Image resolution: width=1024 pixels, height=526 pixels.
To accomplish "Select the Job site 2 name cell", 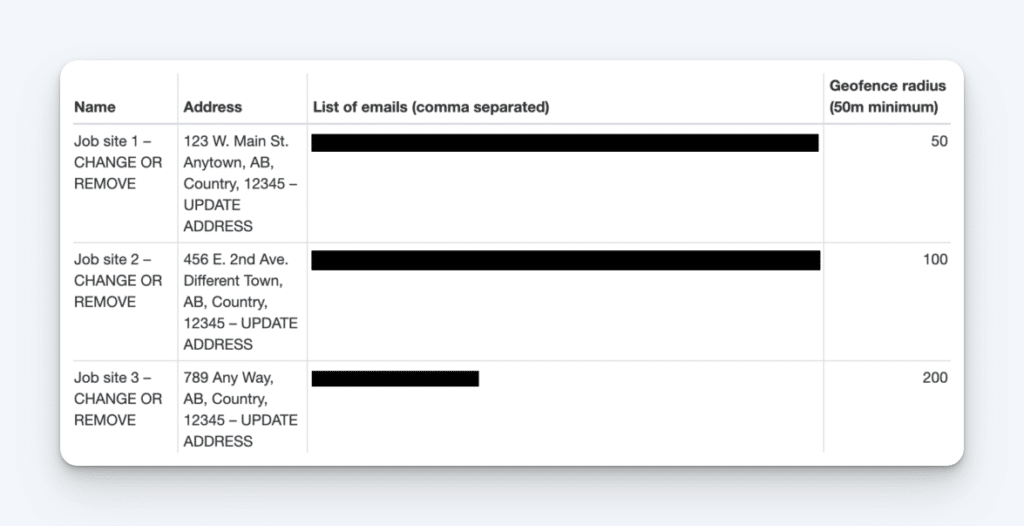I will tap(118, 281).
